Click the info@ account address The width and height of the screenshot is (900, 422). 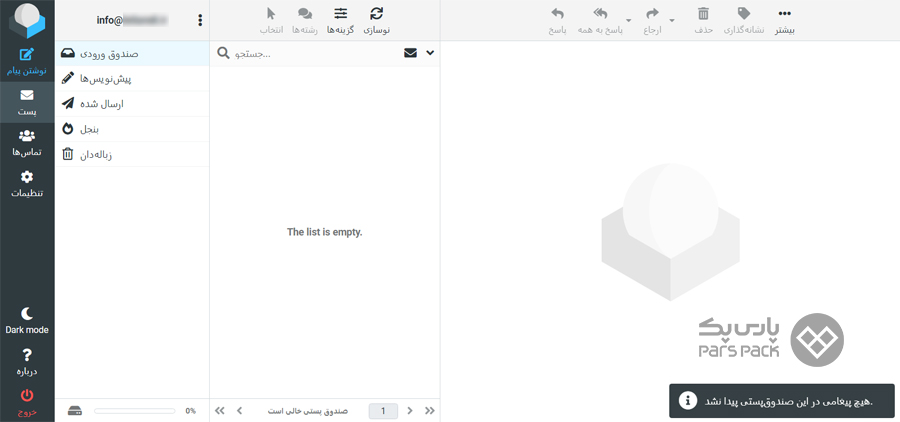[132, 20]
